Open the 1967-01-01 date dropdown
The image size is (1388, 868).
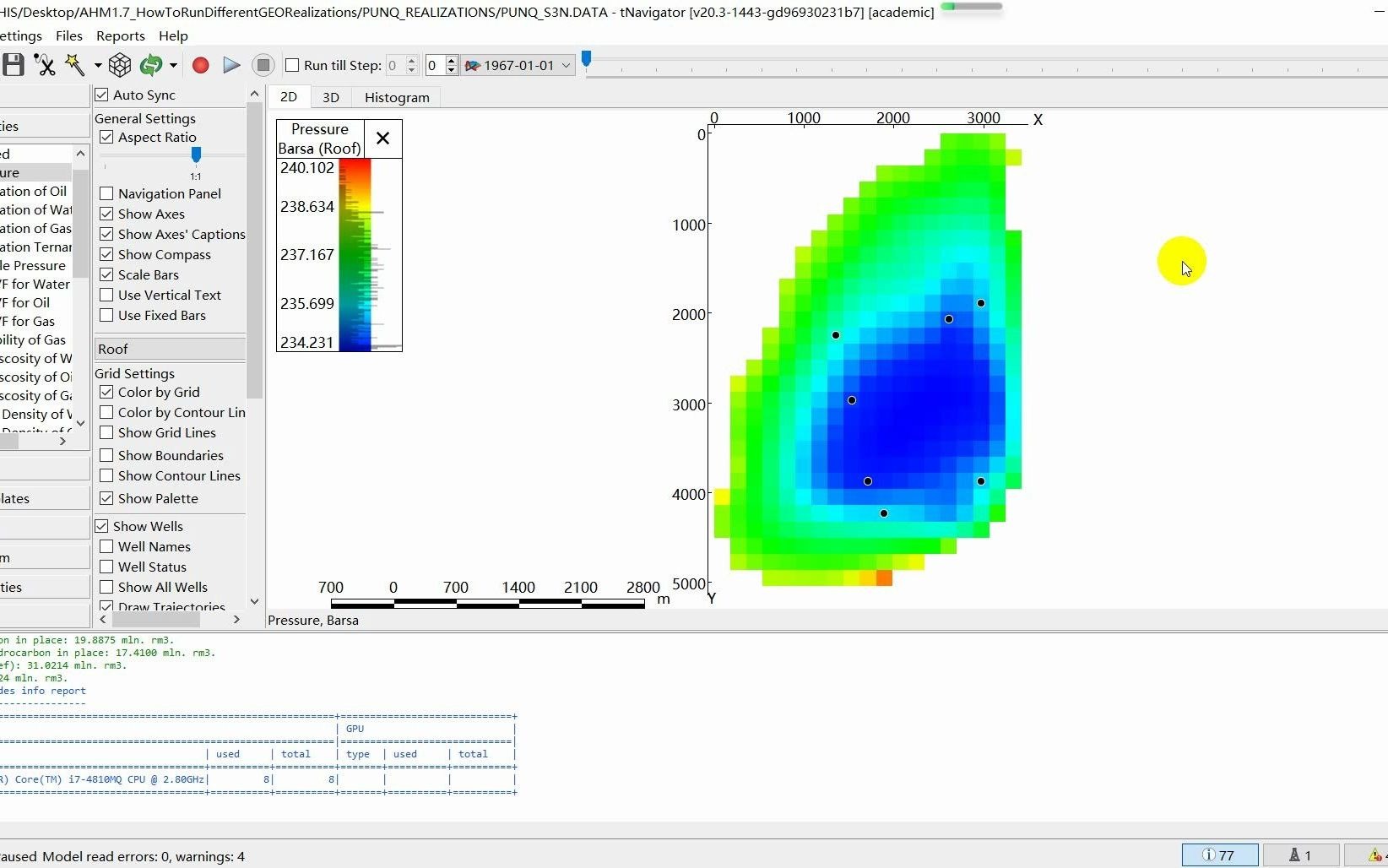(518, 65)
